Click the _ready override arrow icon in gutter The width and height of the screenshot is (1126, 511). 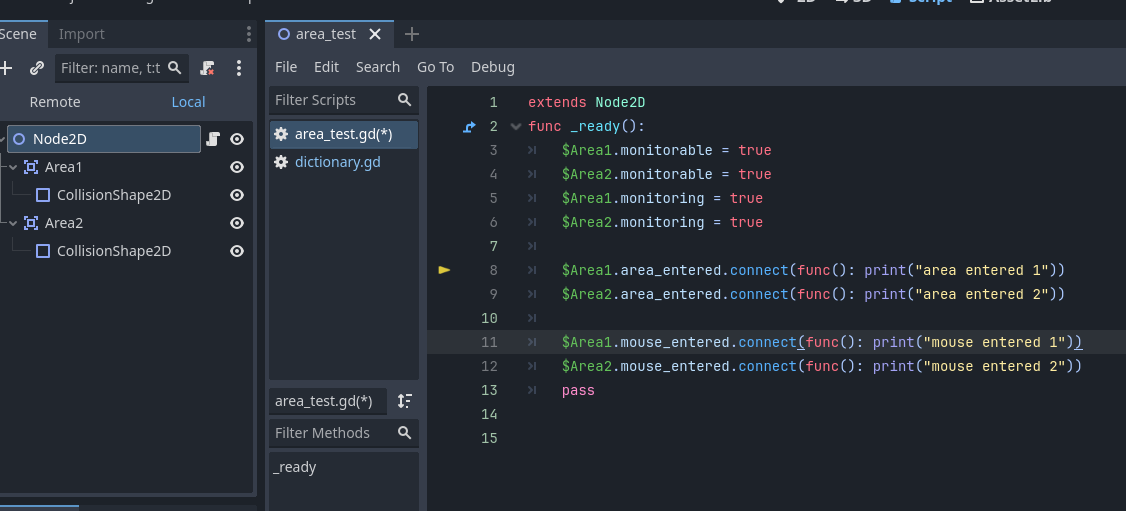[x=470, y=127]
